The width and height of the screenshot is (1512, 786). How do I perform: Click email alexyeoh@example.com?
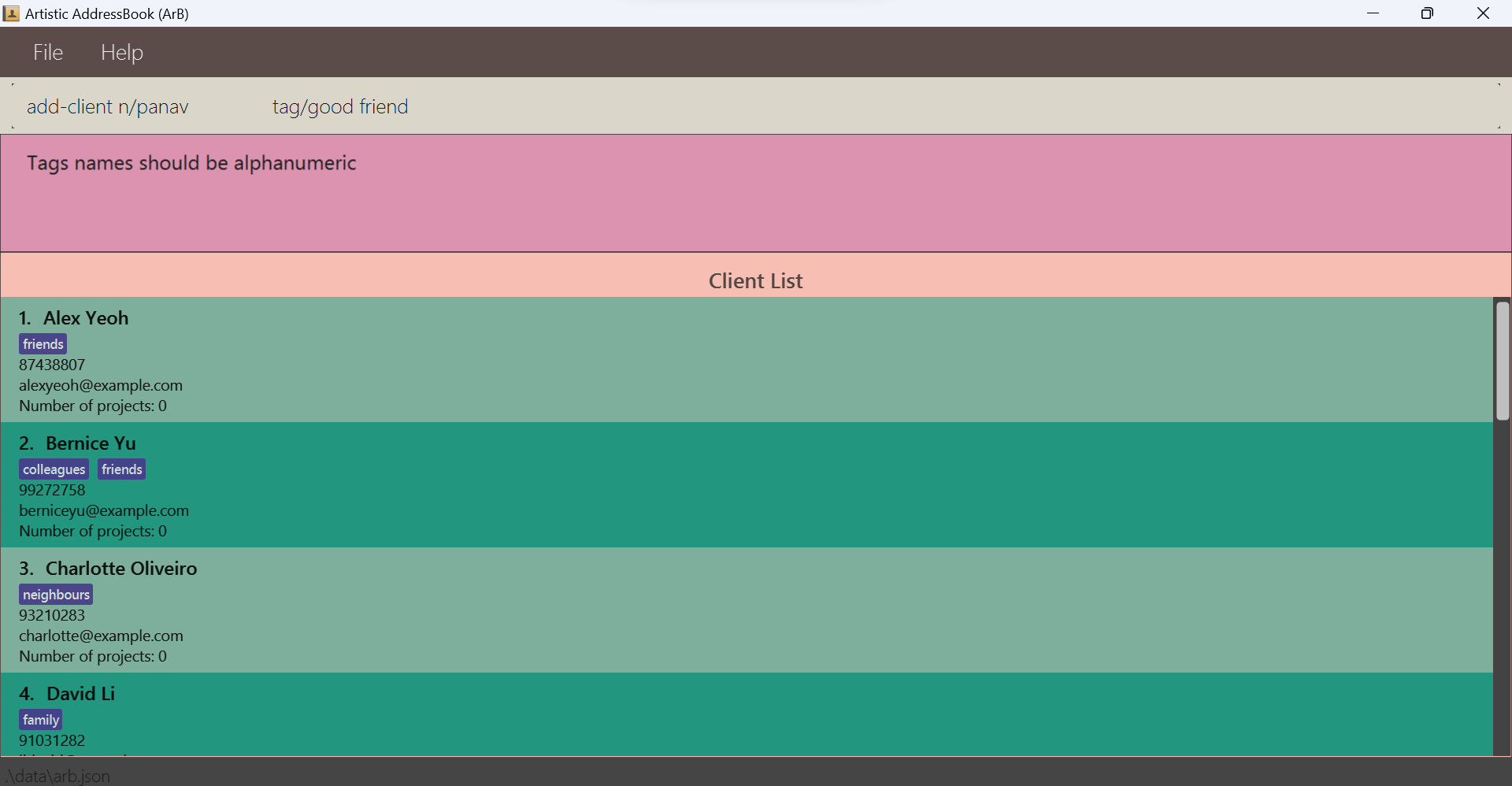click(101, 385)
